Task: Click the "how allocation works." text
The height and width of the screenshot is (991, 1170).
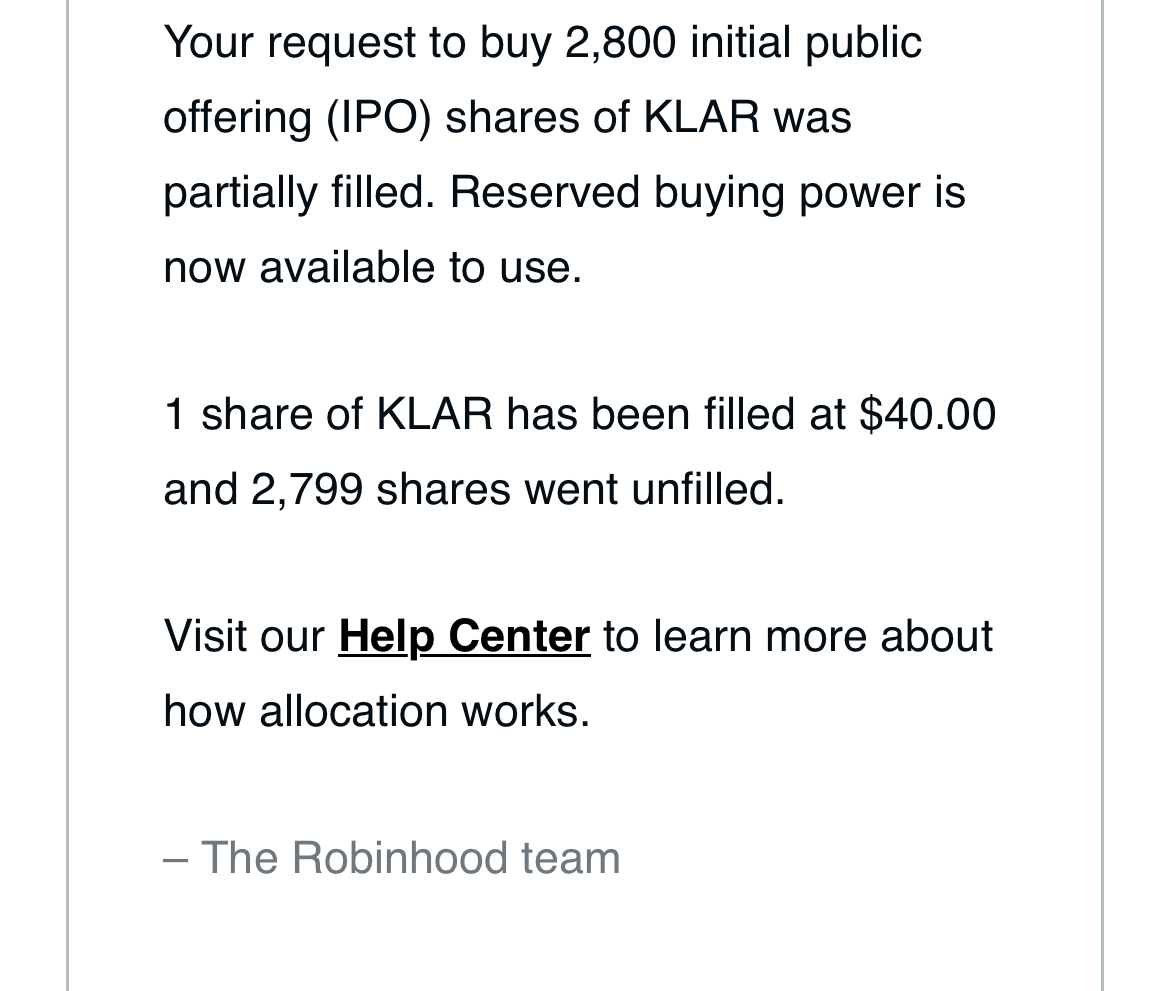Action: tap(377, 711)
